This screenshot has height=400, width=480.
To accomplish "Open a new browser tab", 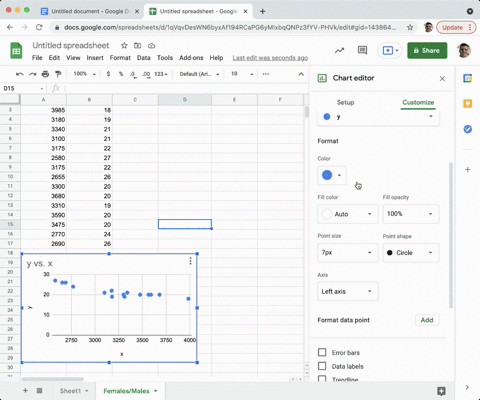I will point(263,11).
